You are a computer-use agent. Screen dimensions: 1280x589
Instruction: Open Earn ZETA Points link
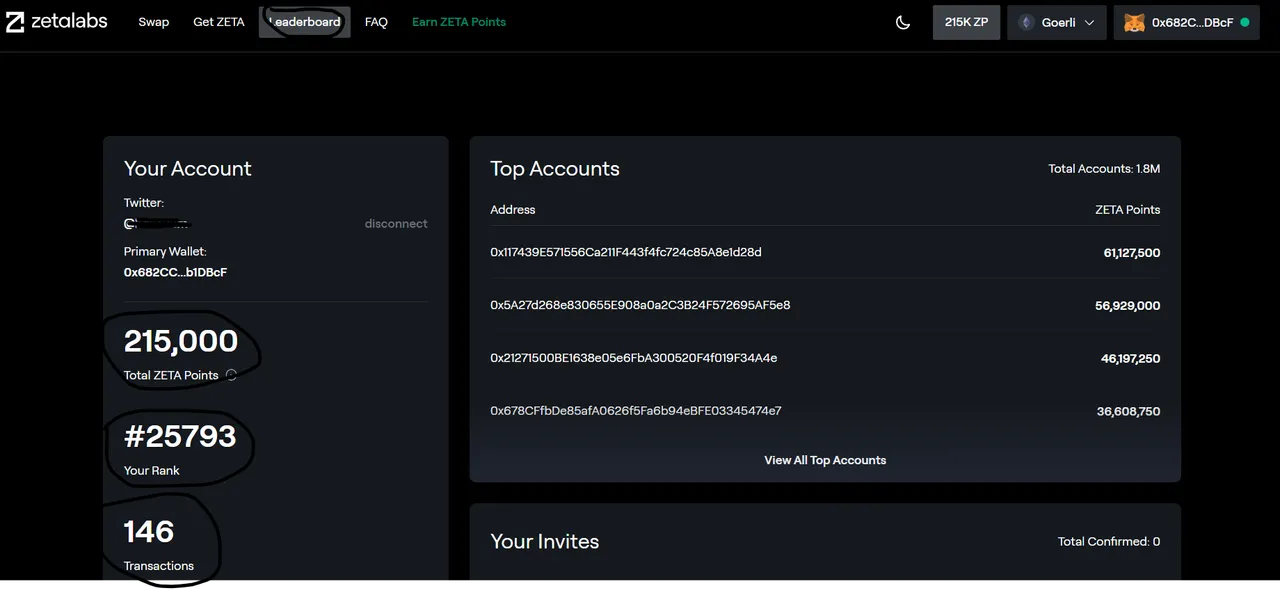point(459,22)
